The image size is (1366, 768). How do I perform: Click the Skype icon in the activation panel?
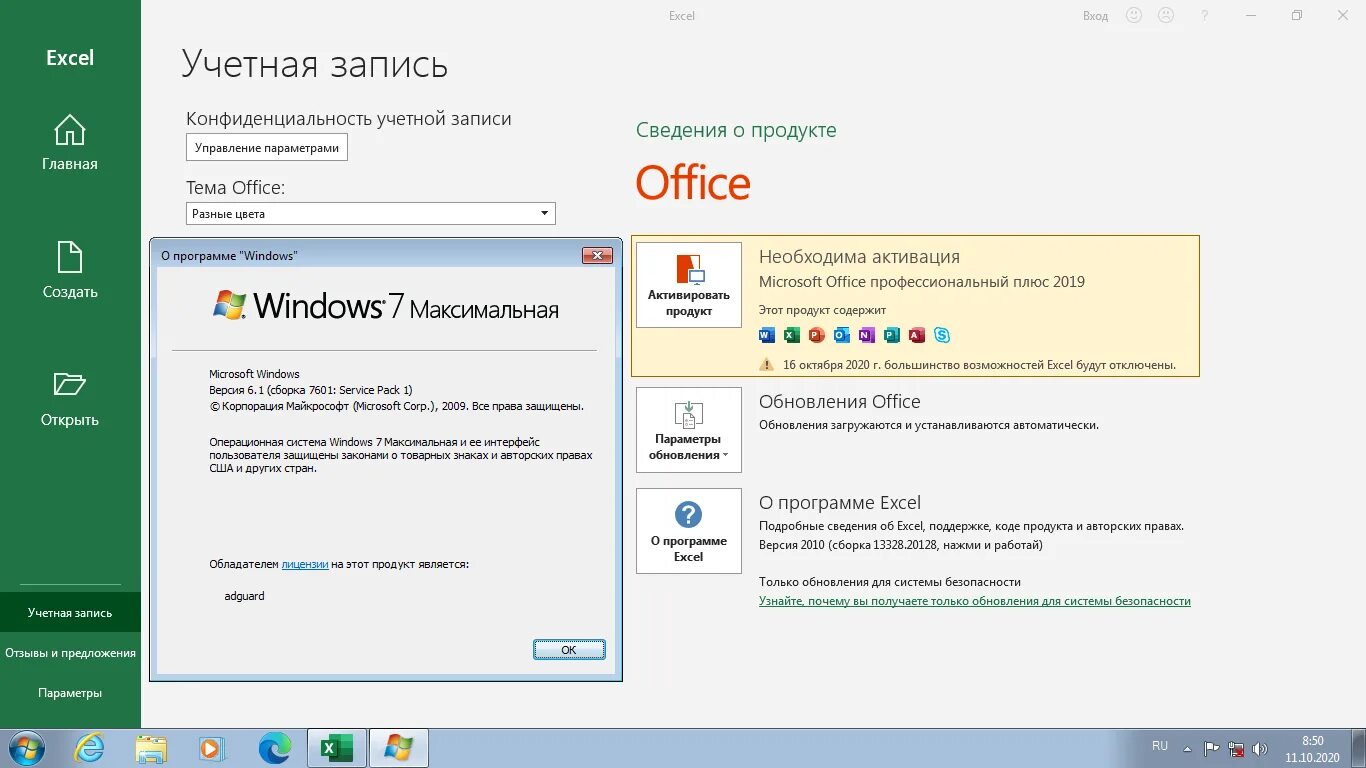point(941,335)
